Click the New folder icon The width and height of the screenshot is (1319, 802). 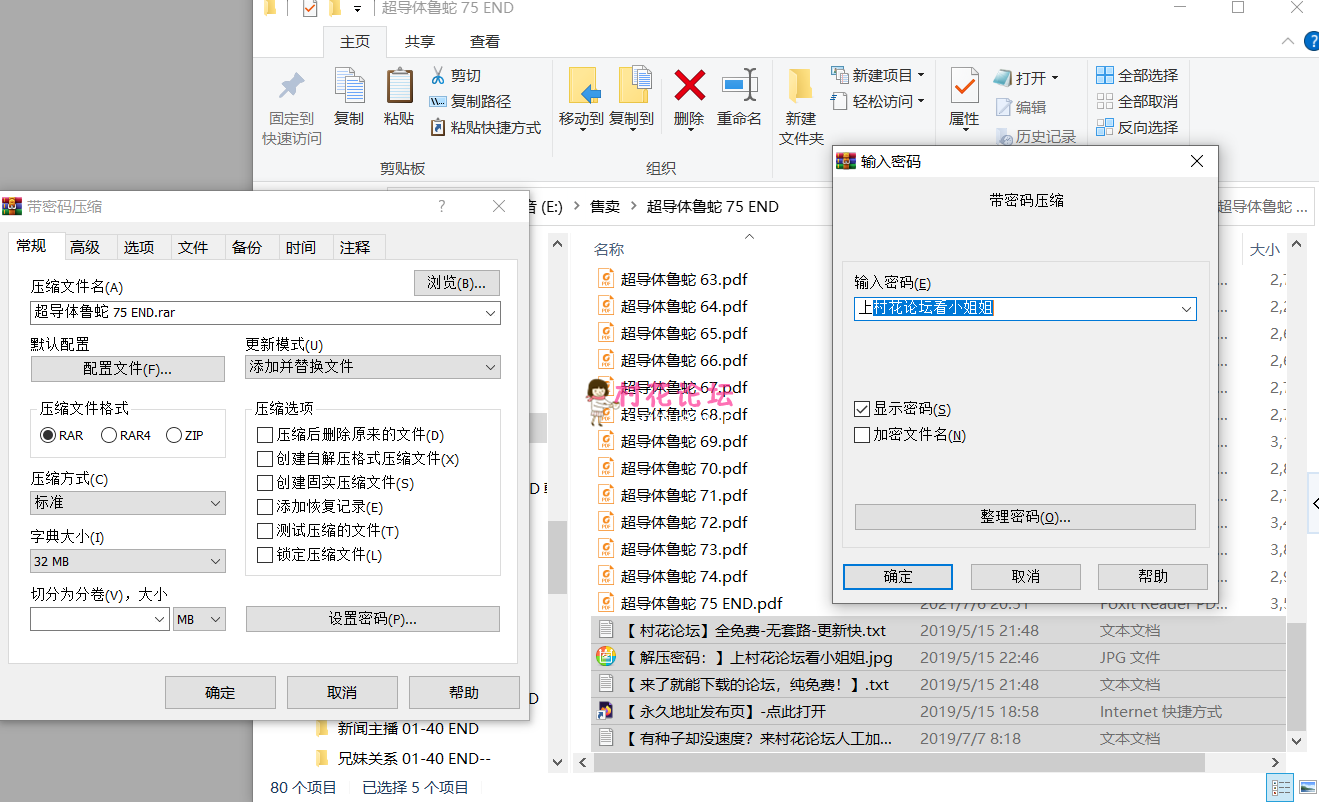pyautogui.click(x=800, y=86)
